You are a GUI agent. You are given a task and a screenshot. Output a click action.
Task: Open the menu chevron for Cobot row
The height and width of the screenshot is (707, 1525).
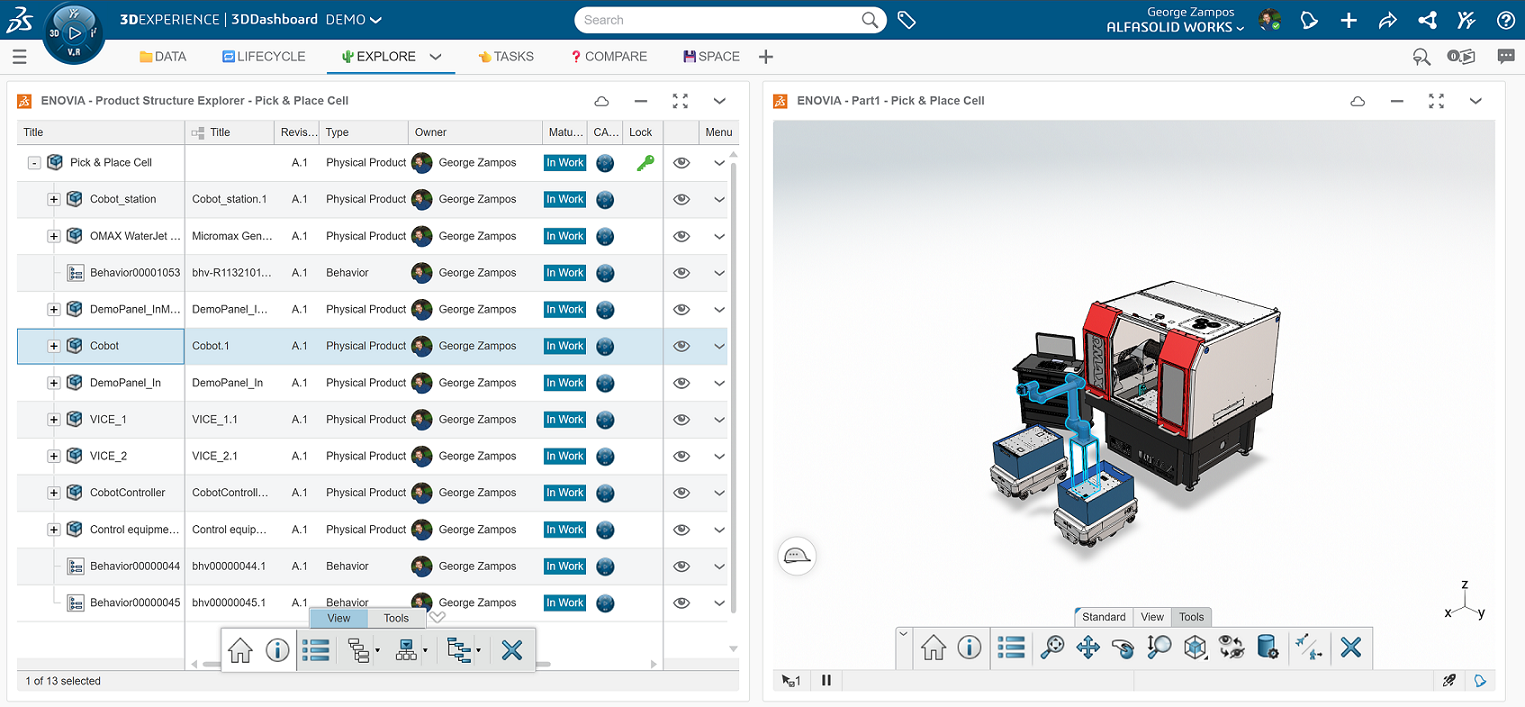pyautogui.click(x=719, y=346)
